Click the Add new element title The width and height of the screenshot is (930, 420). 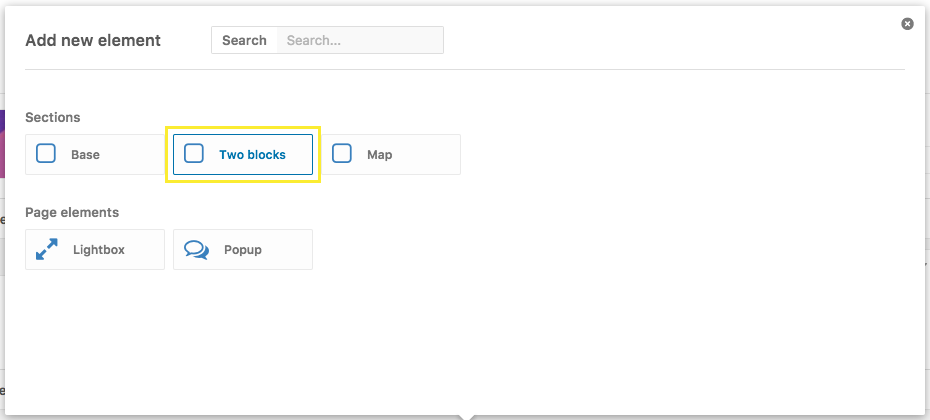(x=93, y=40)
